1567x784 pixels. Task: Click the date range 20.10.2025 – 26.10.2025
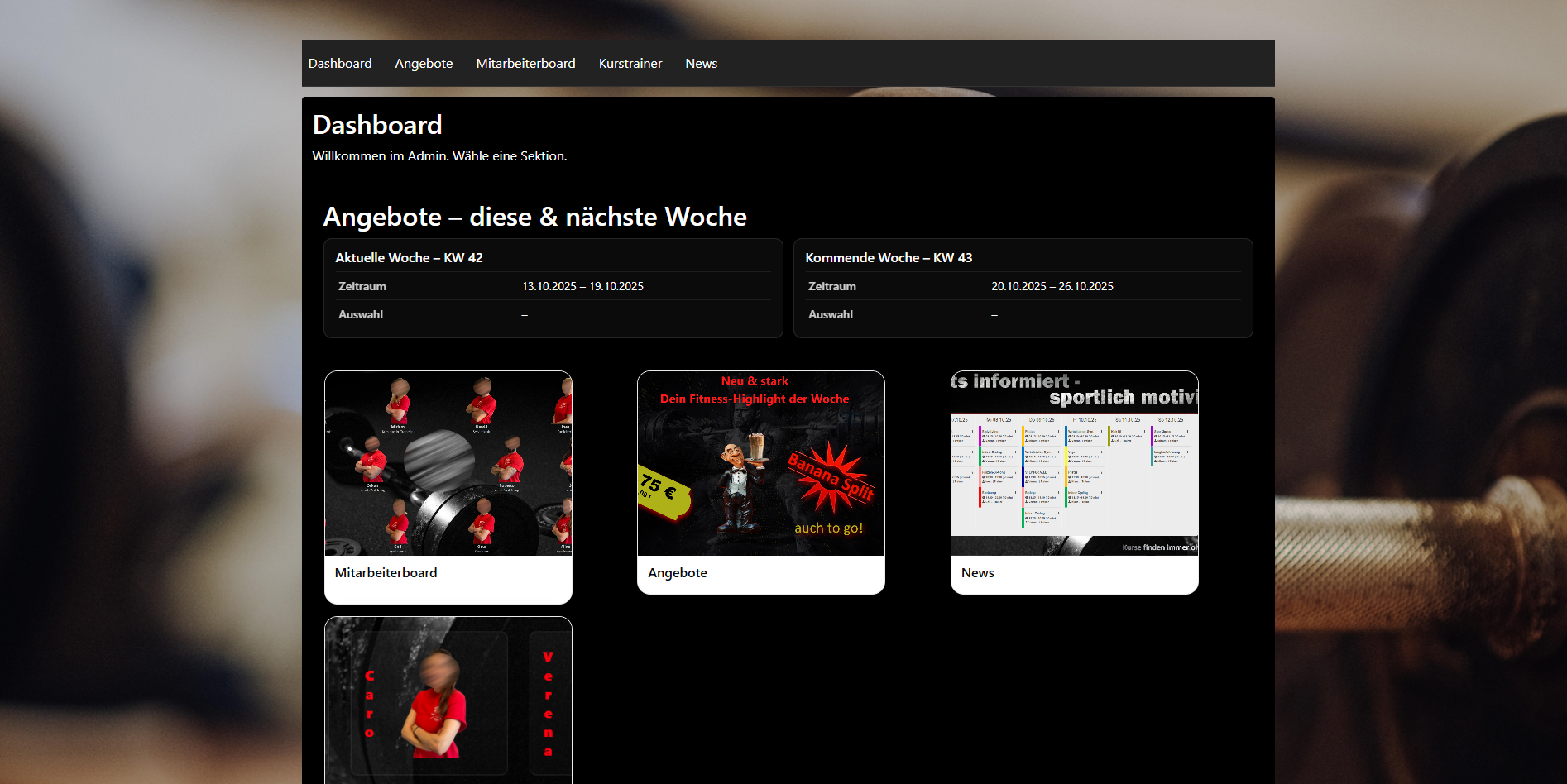[x=1052, y=287]
